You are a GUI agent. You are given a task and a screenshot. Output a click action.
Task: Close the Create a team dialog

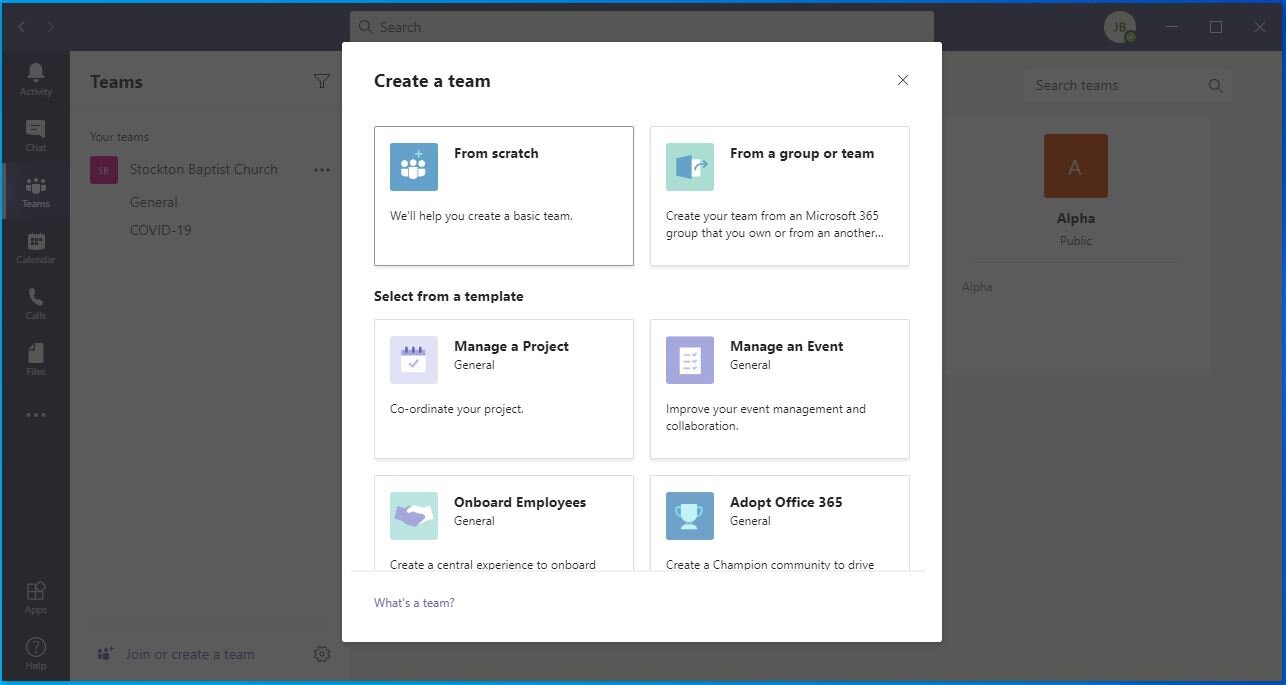click(902, 80)
